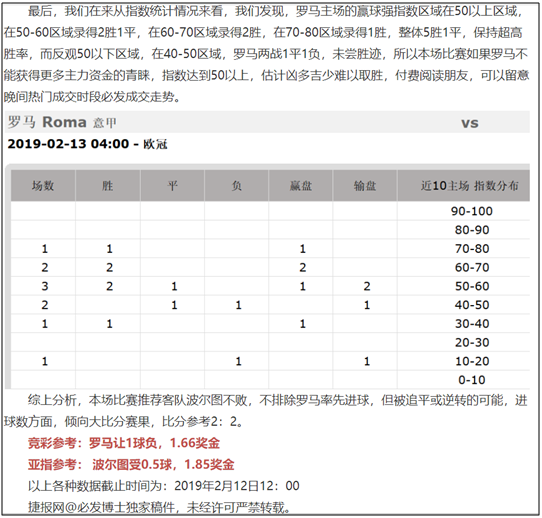542x518 pixels.
Task: Click 赢盘 value 1 in 30-40 row
Action: point(302,323)
